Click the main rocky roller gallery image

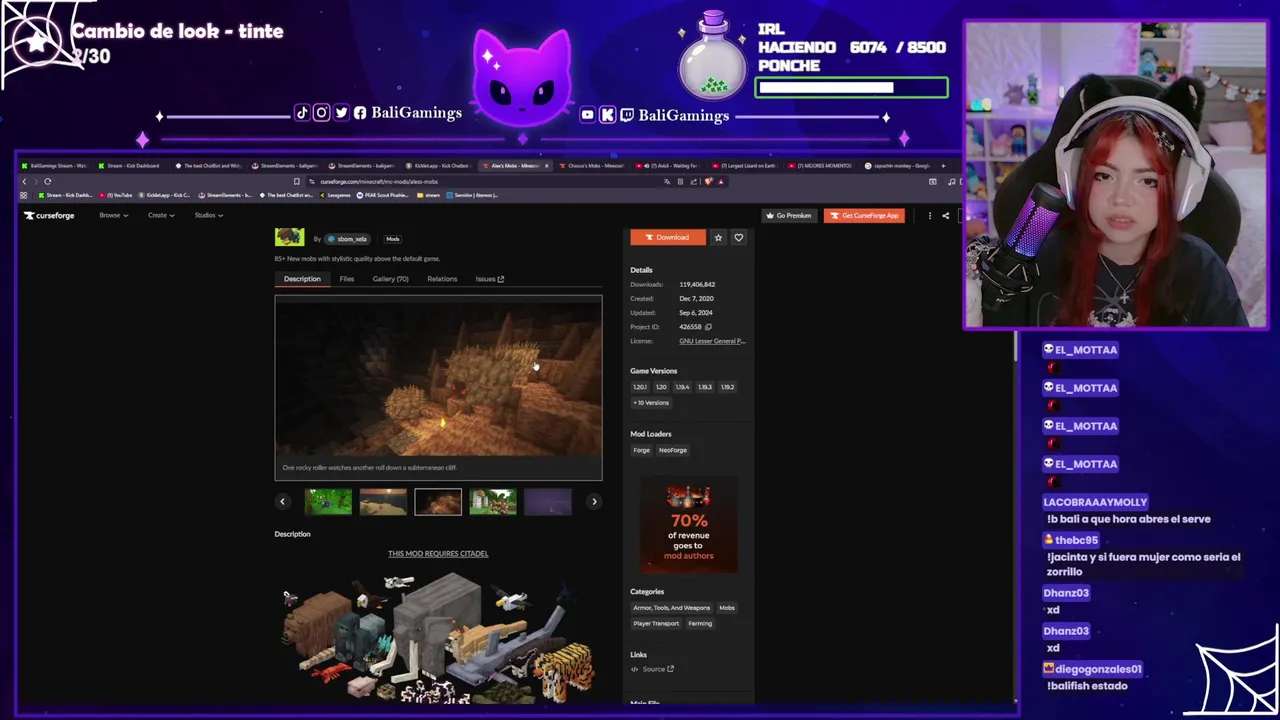click(x=438, y=377)
